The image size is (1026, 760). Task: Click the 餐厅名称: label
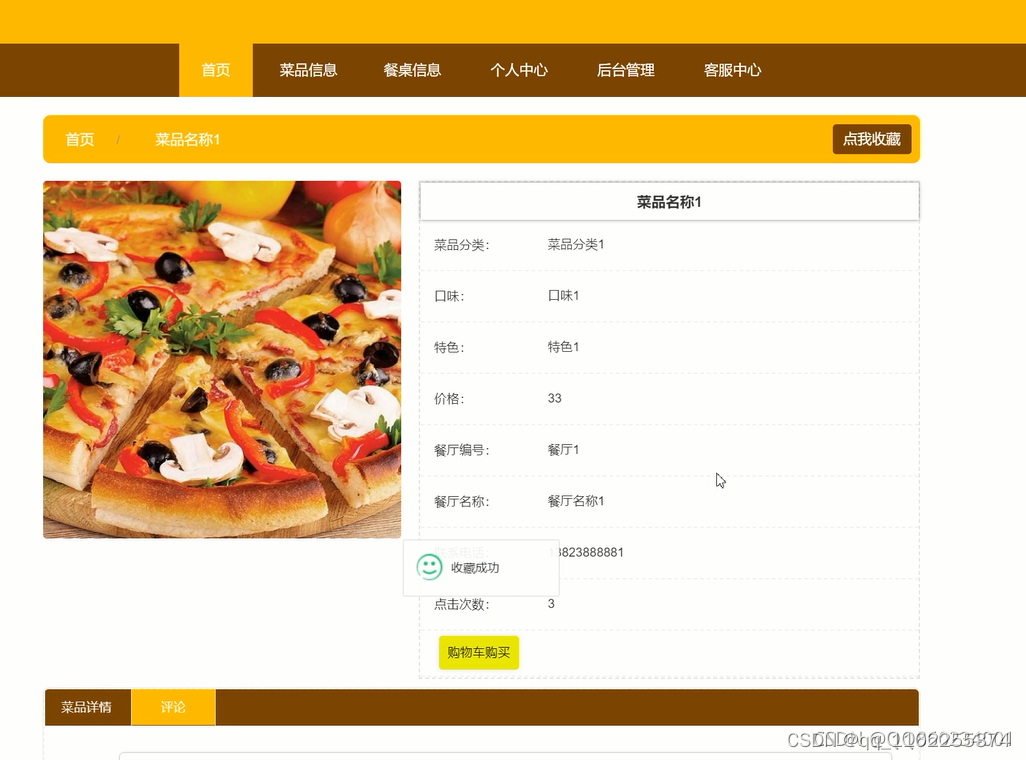[462, 501]
